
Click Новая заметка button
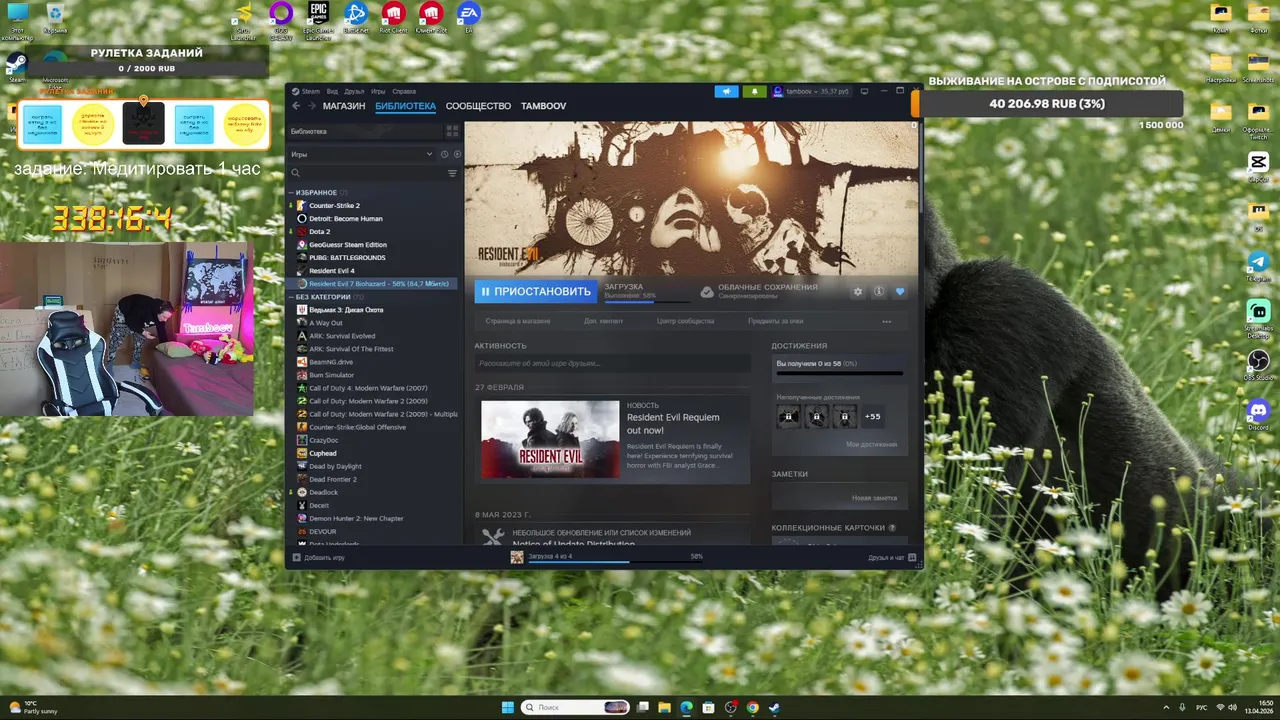pos(874,497)
